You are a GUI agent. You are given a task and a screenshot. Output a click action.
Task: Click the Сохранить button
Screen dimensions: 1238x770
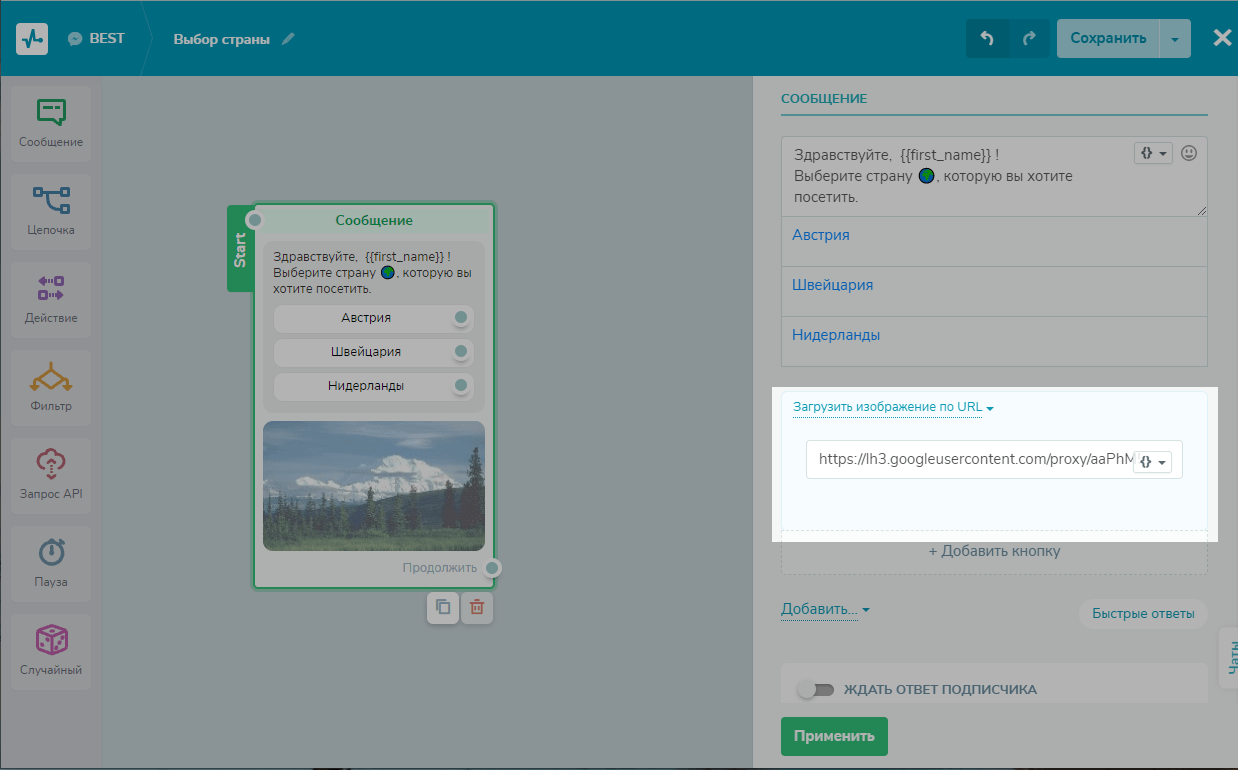(1108, 38)
